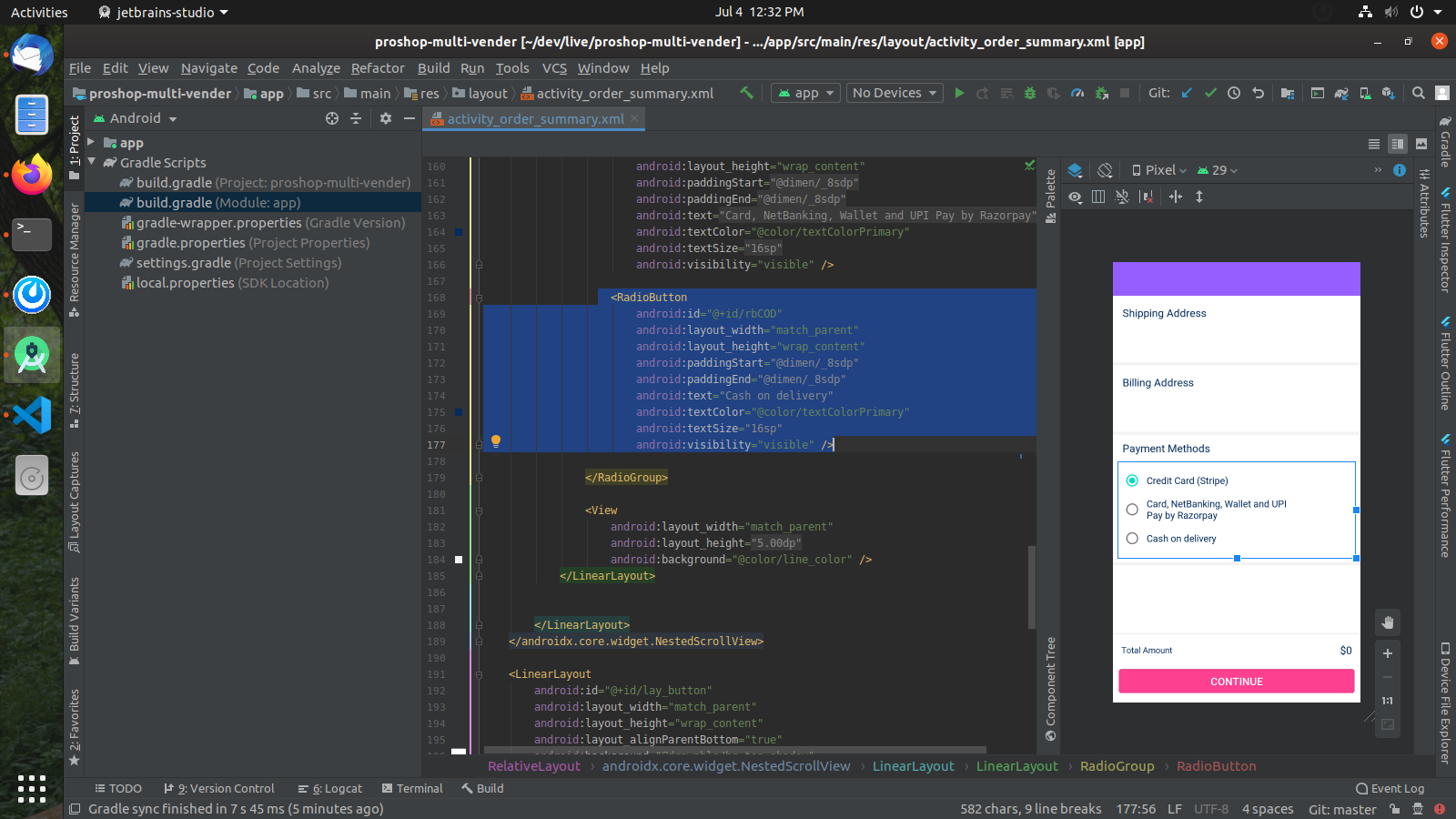Screen dimensions: 1456x819
Task: Sync project with Gradle files icon
Action: [1341, 93]
